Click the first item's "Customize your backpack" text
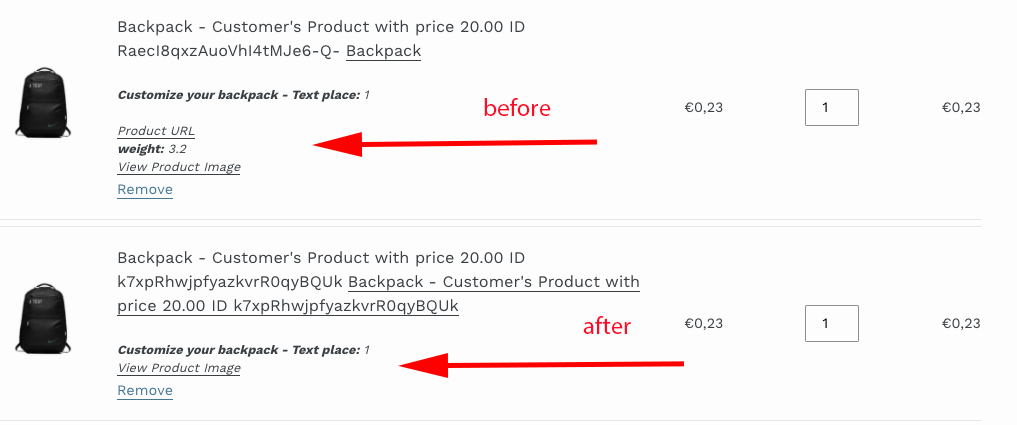Image resolution: width=1017 pixels, height=425 pixels. 238,96
